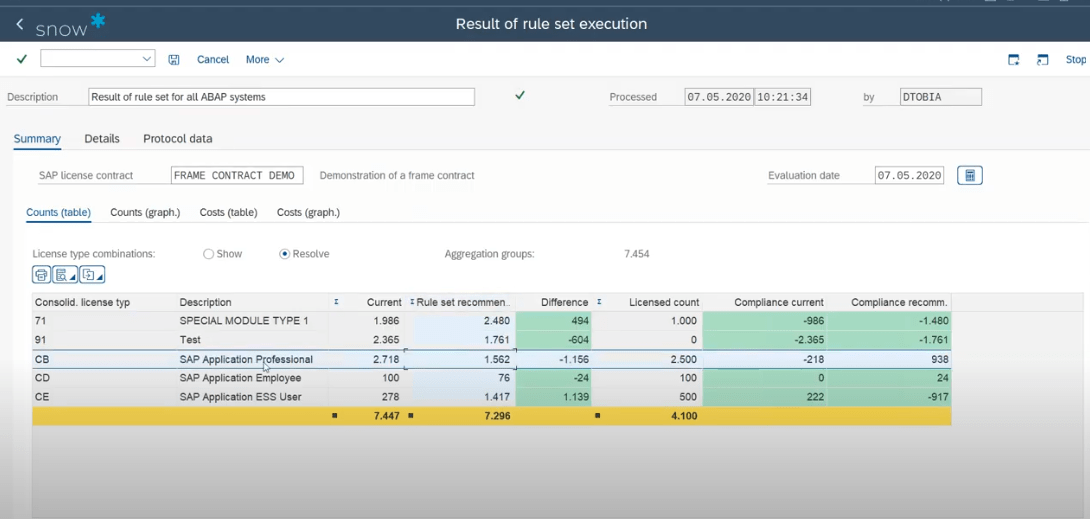This screenshot has width=1090, height=519.
Task: Click the subtotal marker before 4.100
Action: pos(598,416)
